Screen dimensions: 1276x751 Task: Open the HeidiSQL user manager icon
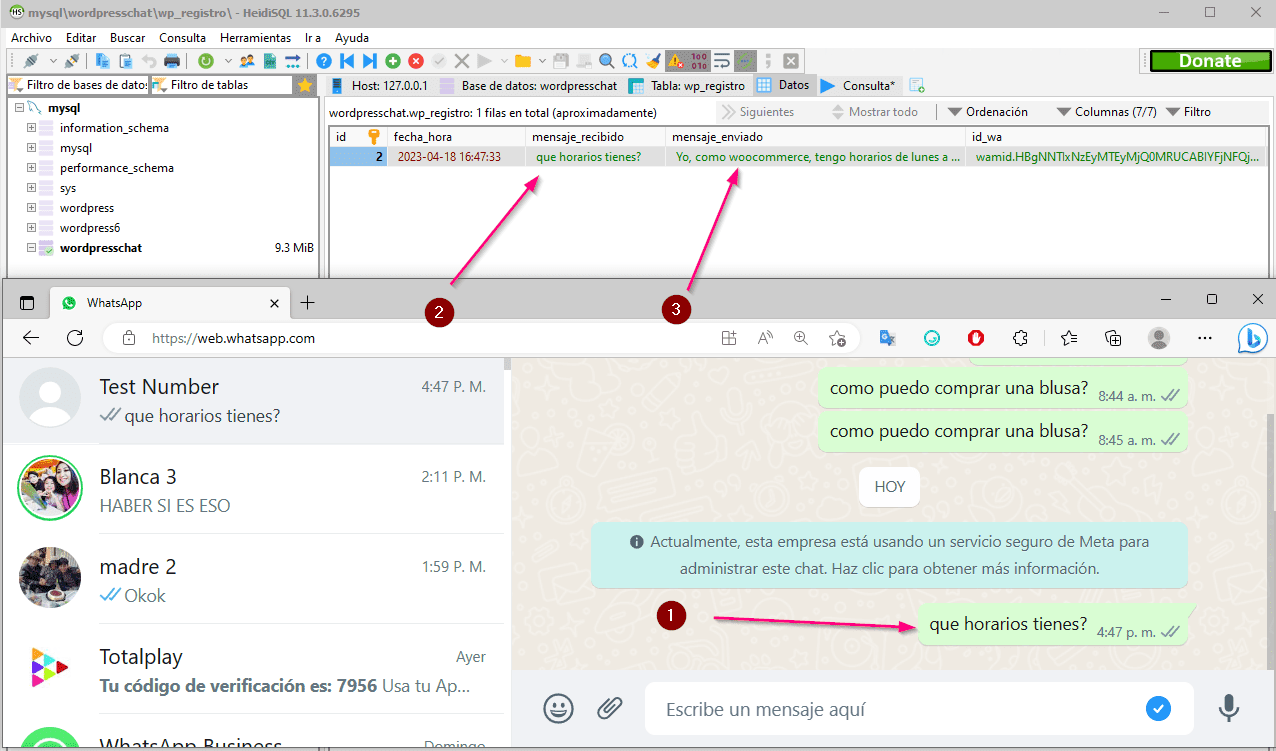(247, 61)
